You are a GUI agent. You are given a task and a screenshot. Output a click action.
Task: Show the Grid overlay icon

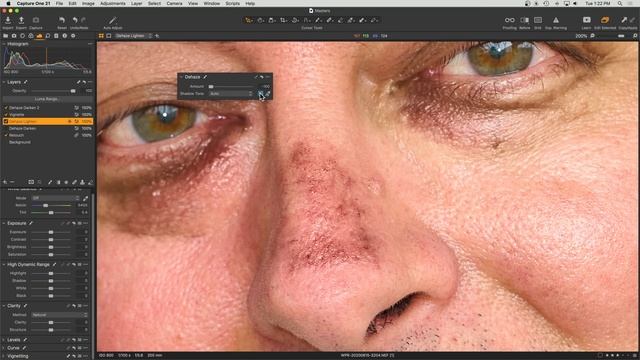538,20
